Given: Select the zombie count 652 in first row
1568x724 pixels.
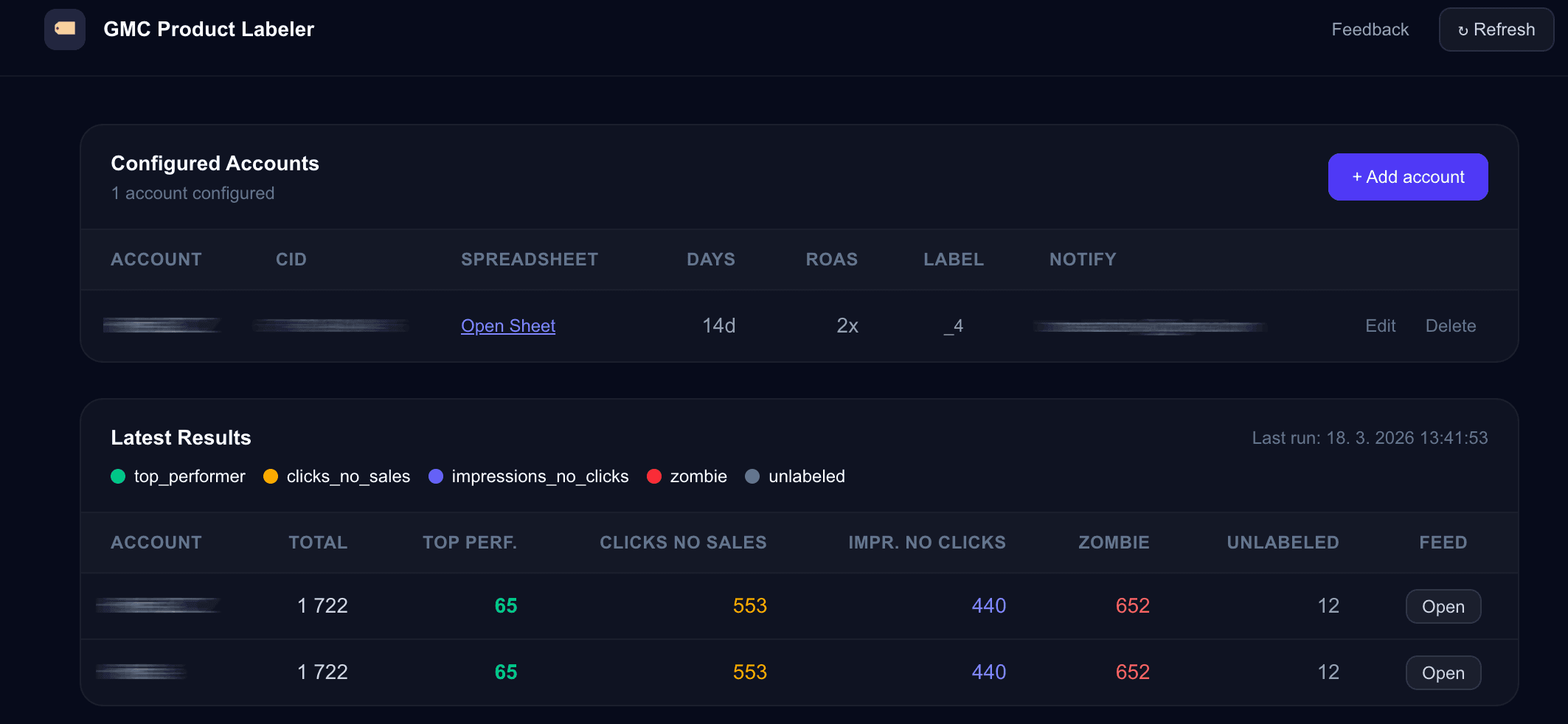Looking at the screenshot, I should click(x=1132, y=606).
